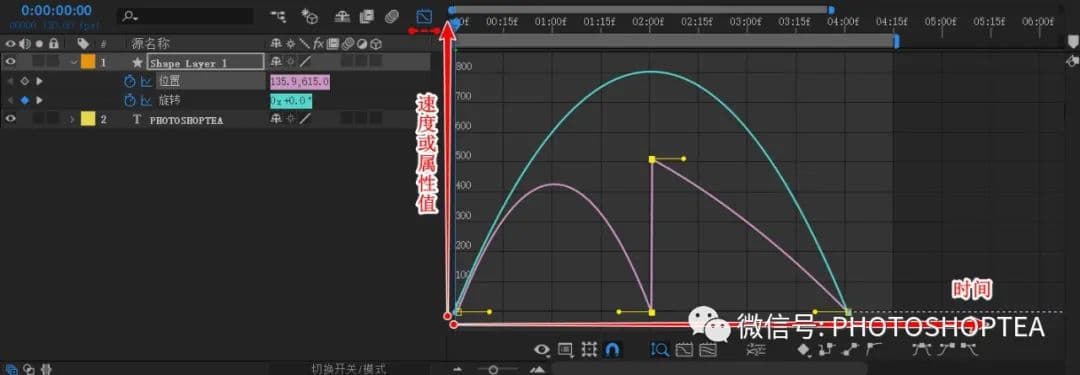
Task: Click the eye (video) column header icon
Action: pos(10,43)
